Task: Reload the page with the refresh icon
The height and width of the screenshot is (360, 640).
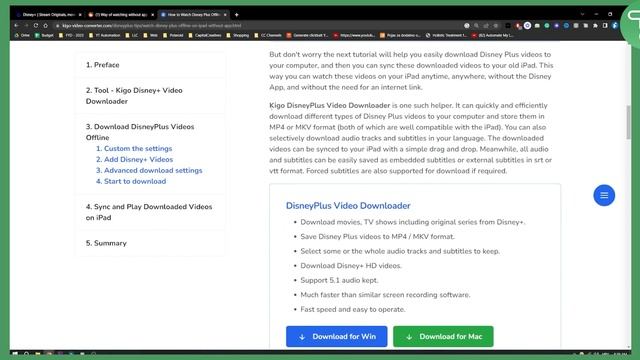Action: tap(36, 25)
